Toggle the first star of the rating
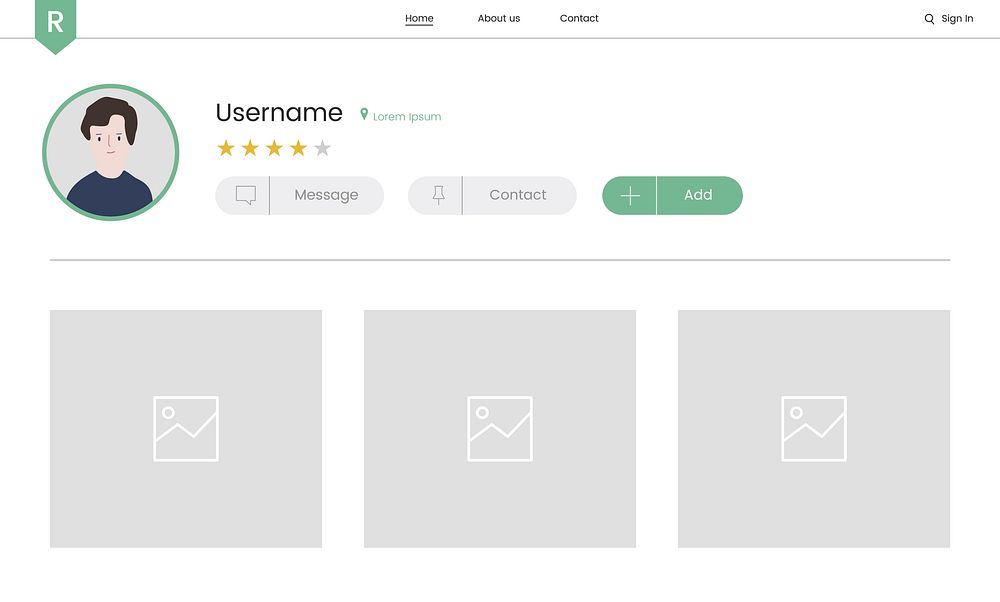The height and width of the screenshot is (602, 1000). pos(224,147)
